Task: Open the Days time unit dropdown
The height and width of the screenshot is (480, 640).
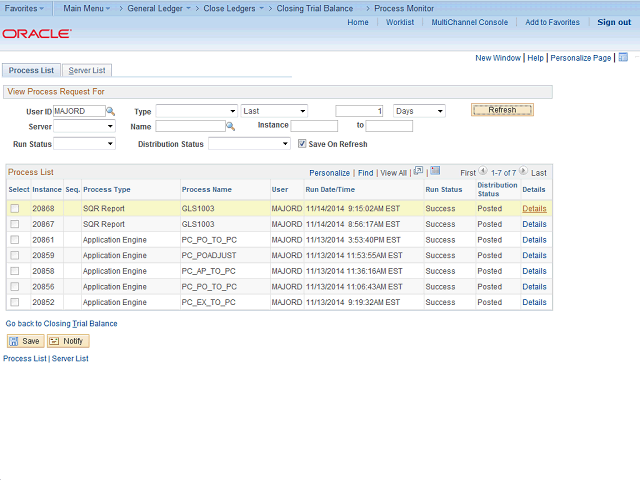Action: click(418, 111)
